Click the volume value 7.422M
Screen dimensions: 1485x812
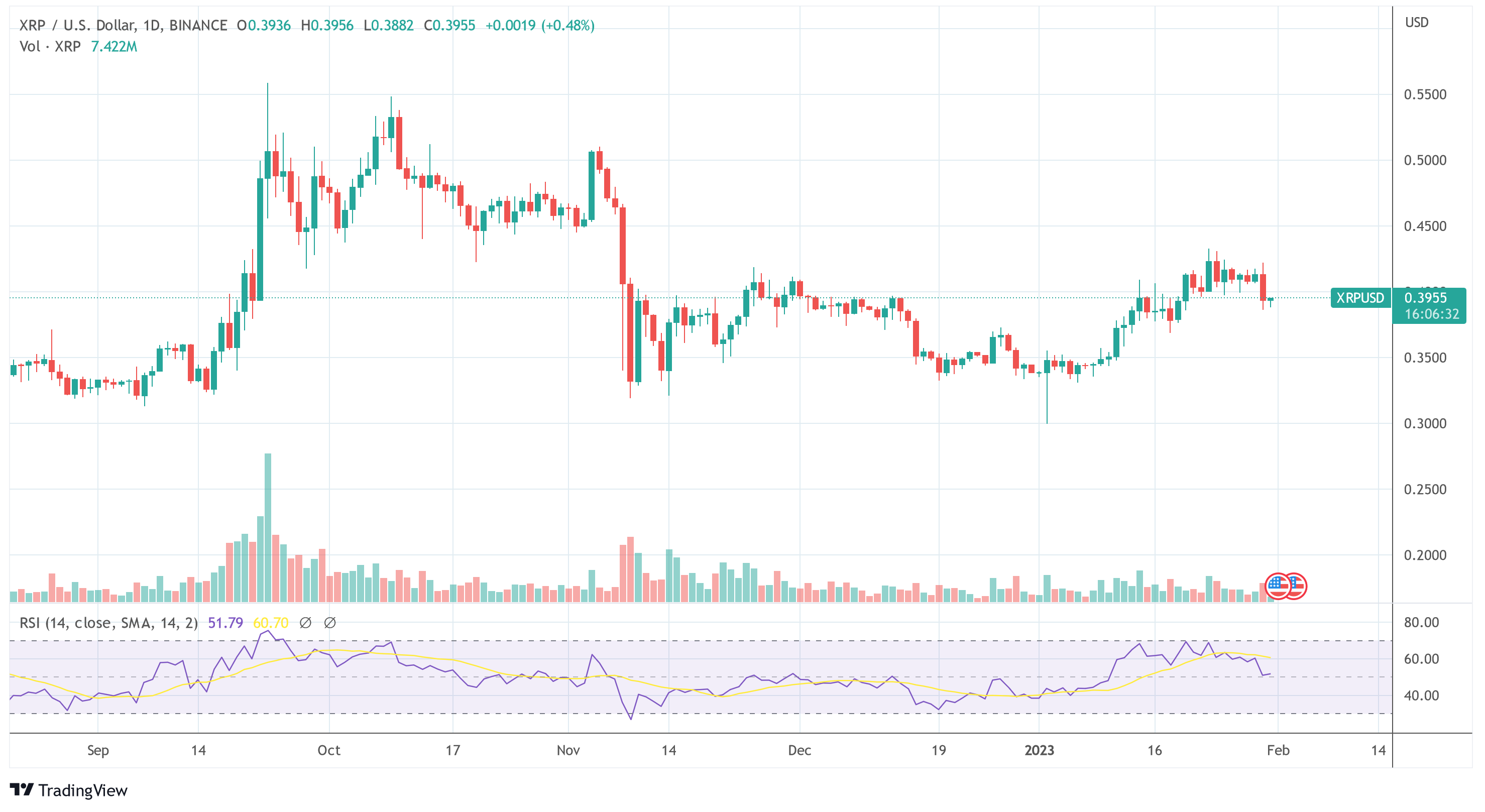point(114,47)
